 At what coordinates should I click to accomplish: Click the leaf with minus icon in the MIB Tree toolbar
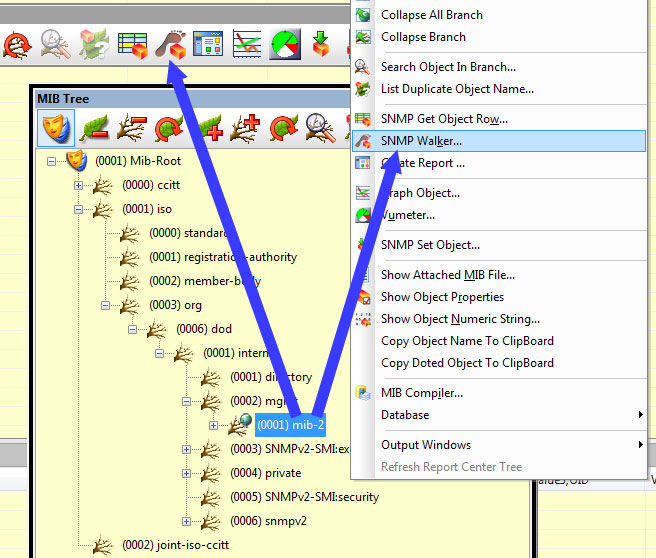point(94,128)
